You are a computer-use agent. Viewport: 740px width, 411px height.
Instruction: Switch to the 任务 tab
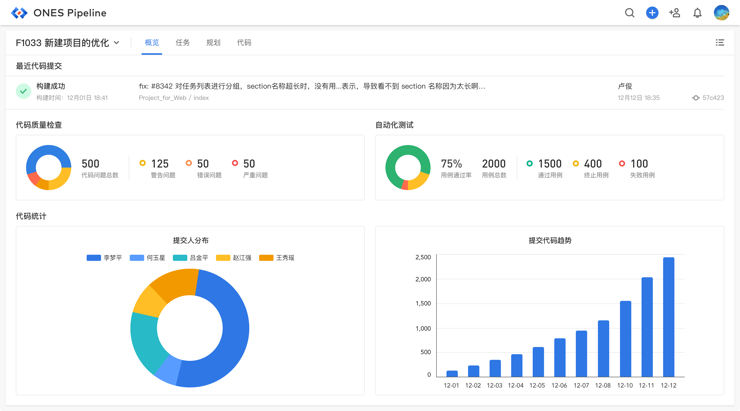[x=182, y=43]
